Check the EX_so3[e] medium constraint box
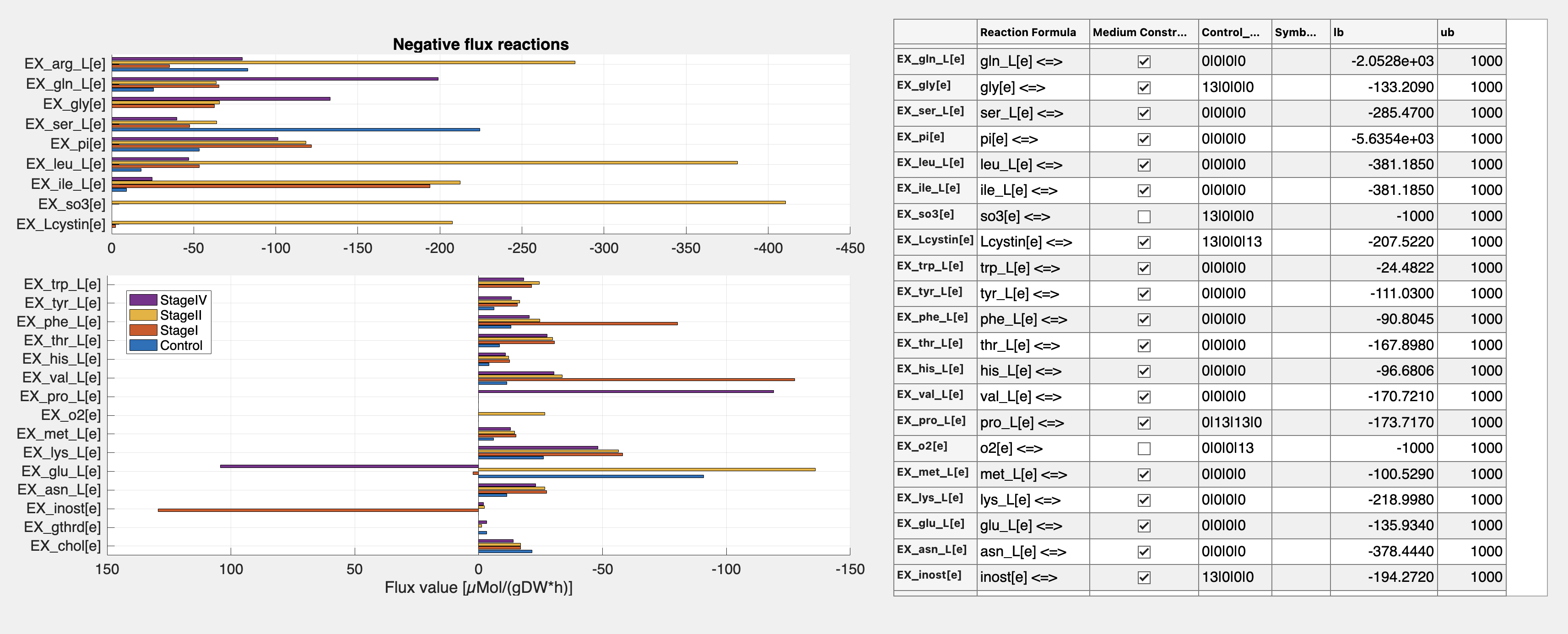The image size is (1568, 634). pyautogui.click(x=1144, y=217)
